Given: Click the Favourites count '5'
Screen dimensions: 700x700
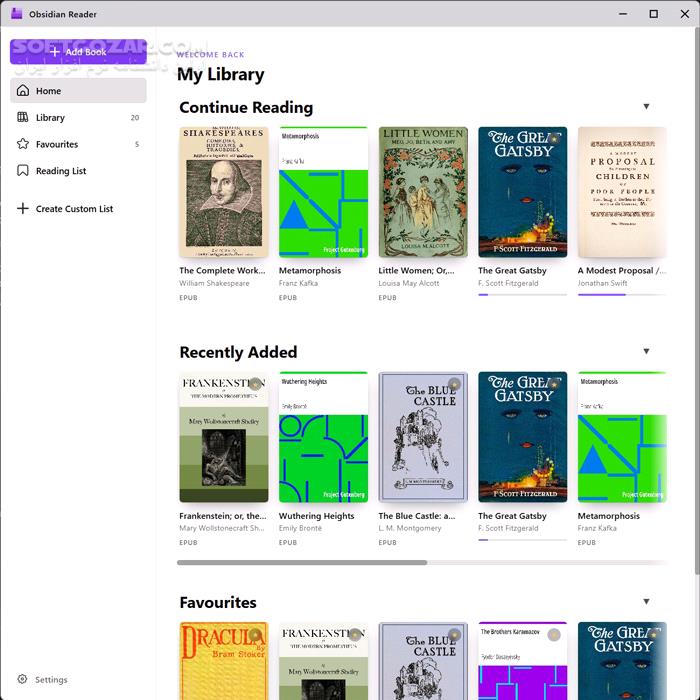Looking at the screenshot, I should click(137, 144).
